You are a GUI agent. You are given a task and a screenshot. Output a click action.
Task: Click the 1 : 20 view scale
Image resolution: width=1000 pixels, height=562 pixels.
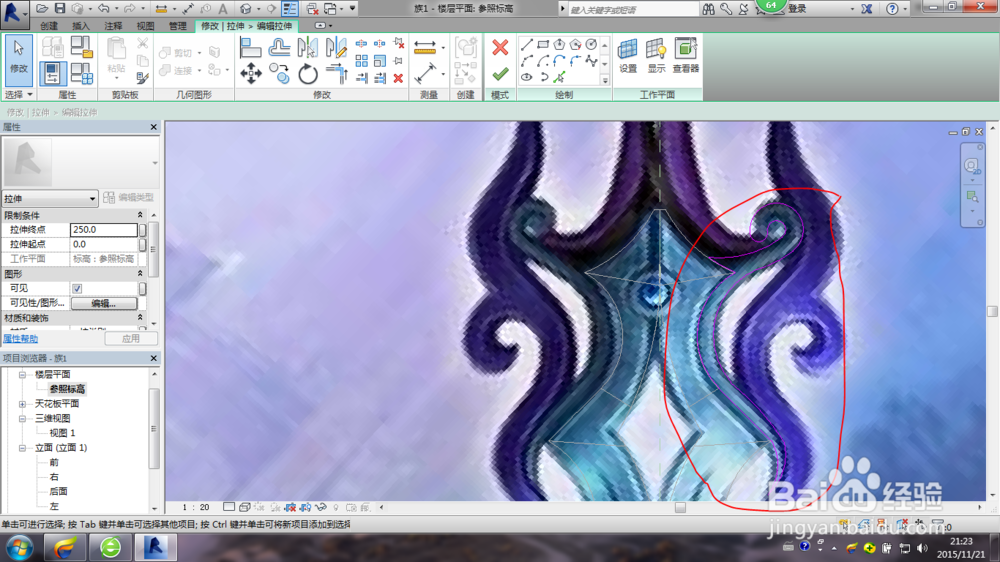(x=196, y=507)
